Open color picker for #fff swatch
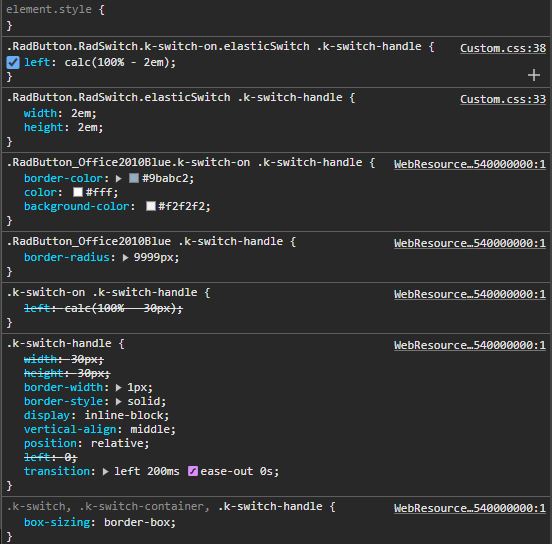 point(78,192)
